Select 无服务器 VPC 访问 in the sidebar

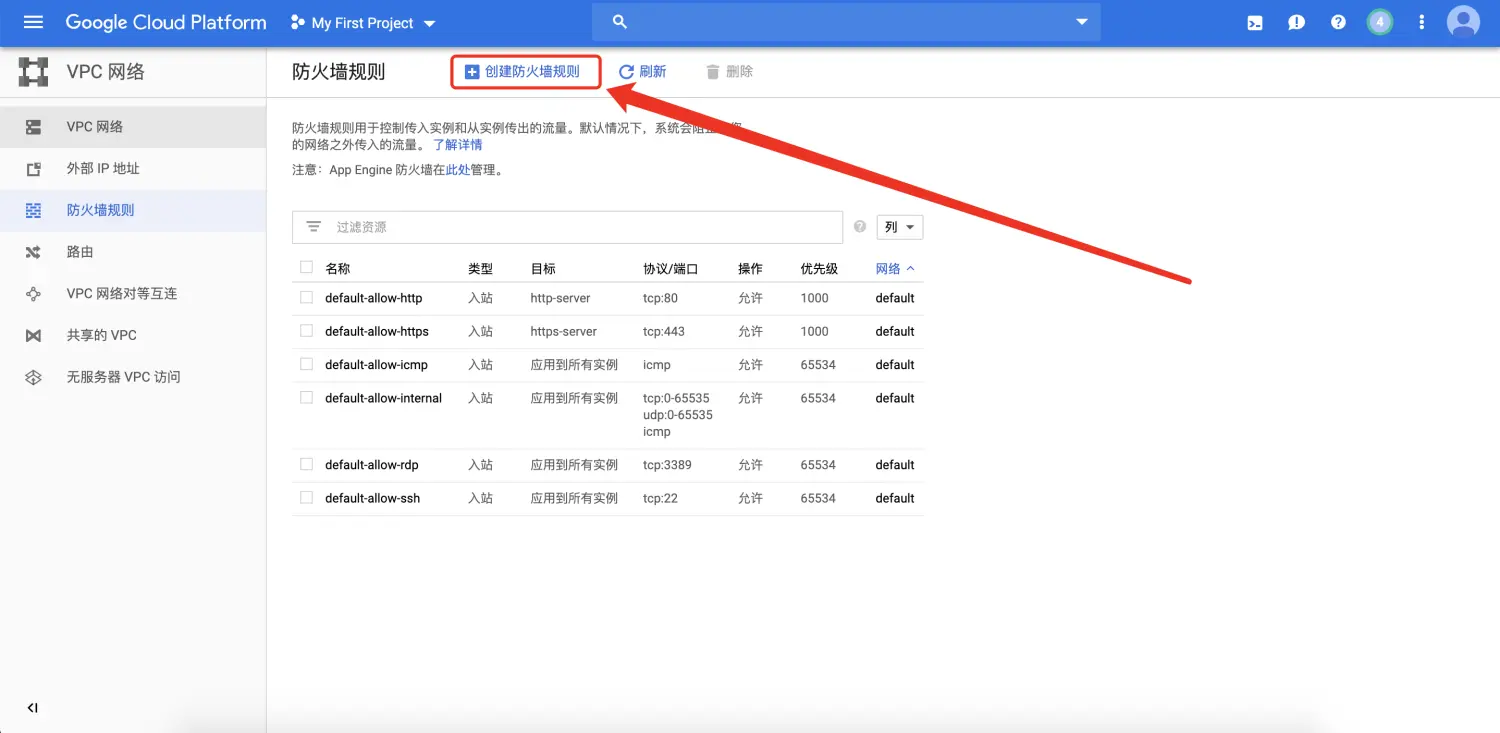coord(133,377)
